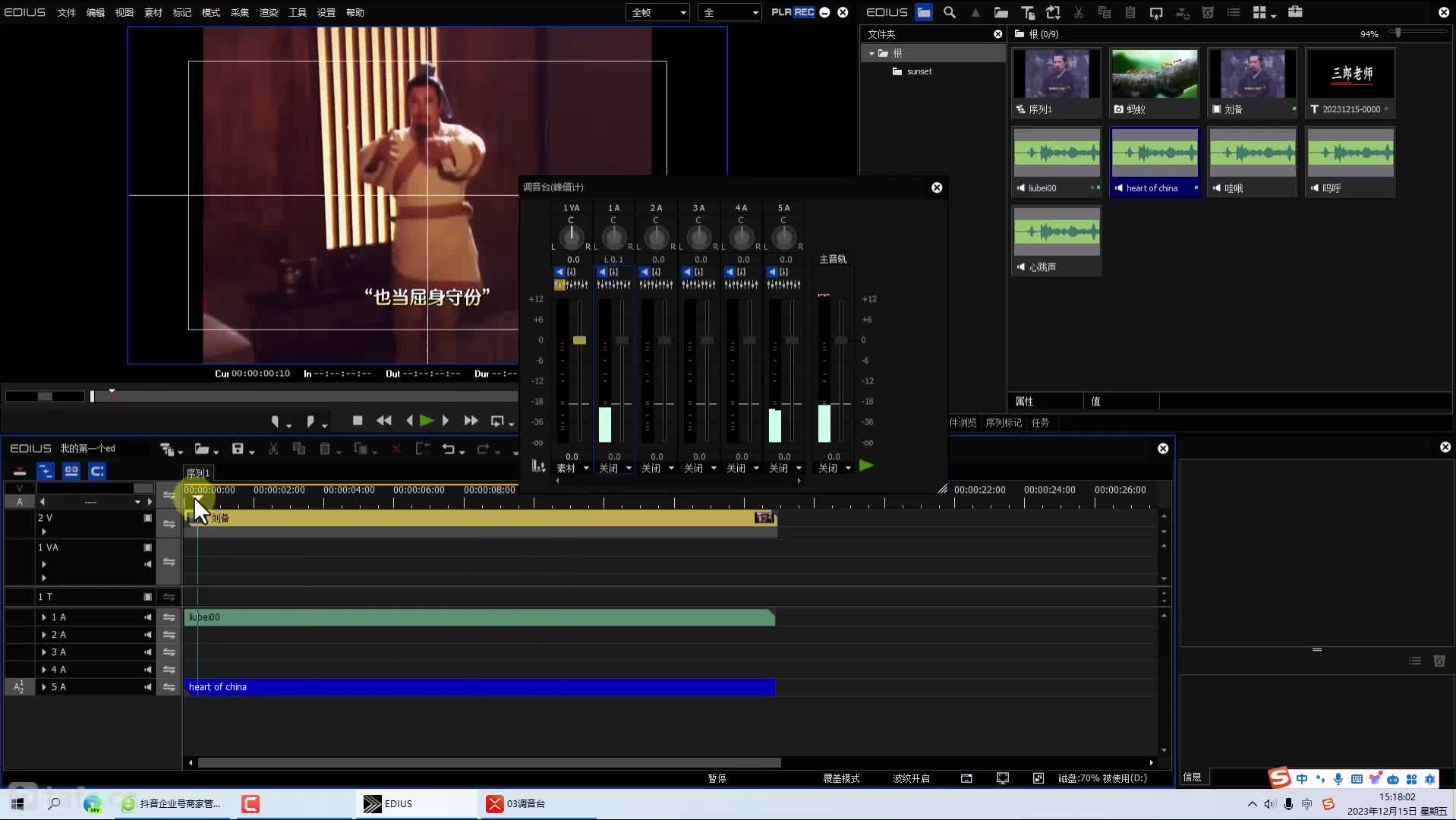This screenshot has height=820, width=1456.
Task: Select the sunset folder
Action: (919, 71)
